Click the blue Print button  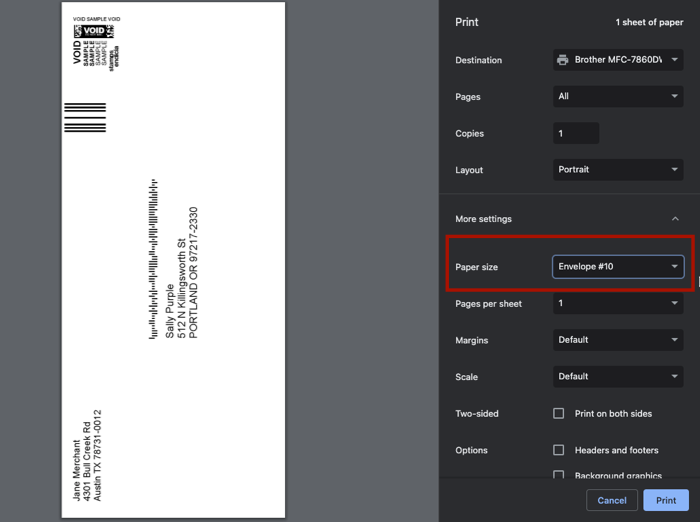666,500
